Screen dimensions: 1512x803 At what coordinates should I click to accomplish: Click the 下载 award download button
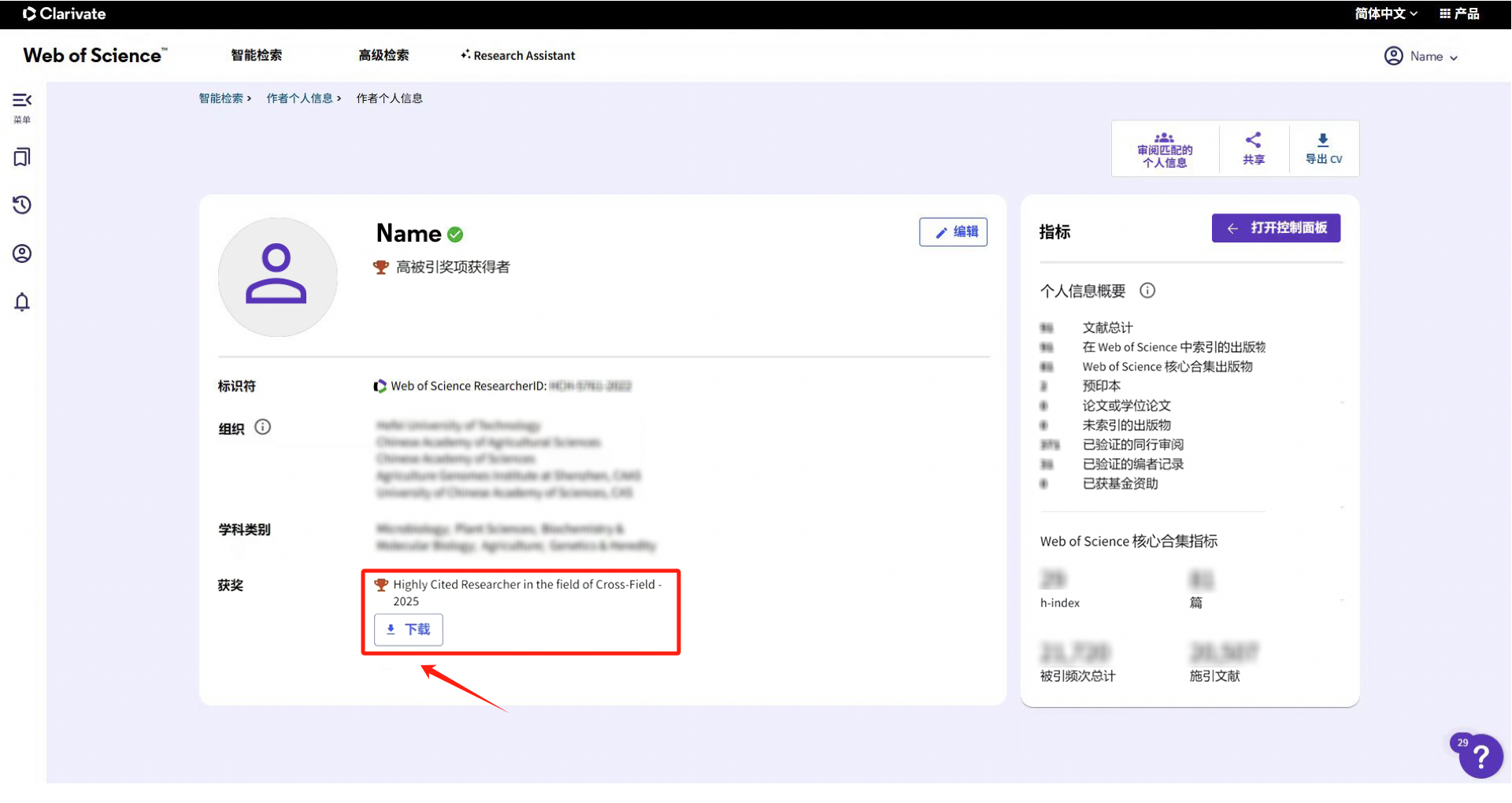pyautogui.click(x=408, y=629)
